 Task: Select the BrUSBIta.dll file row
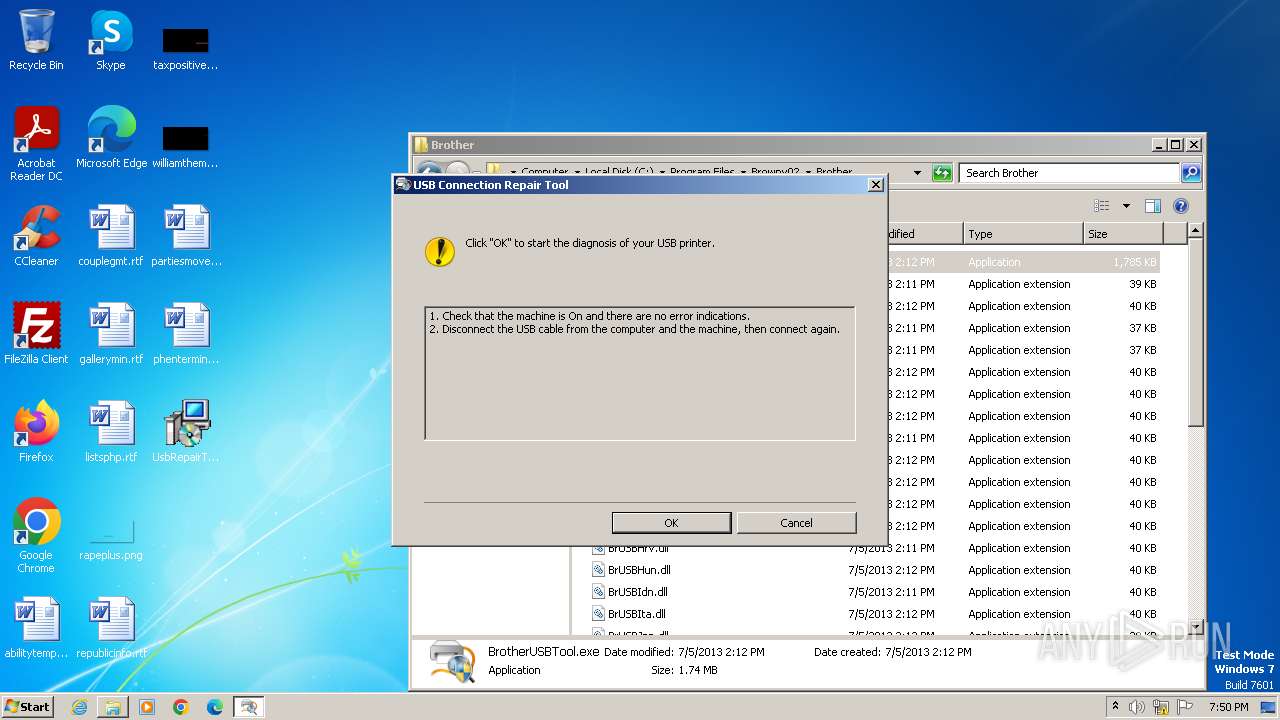click(875, 614)
